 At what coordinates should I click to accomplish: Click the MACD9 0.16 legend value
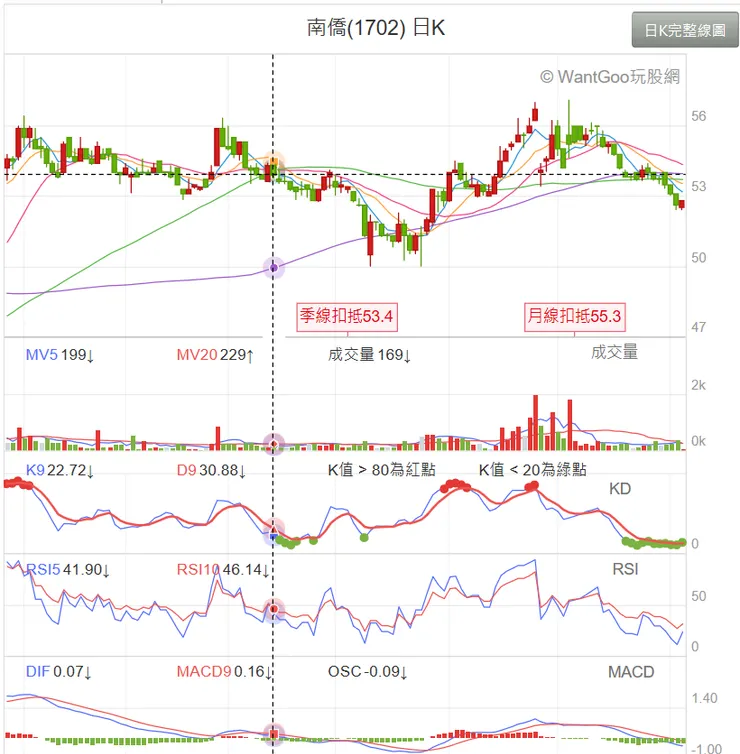pos(224,671)
